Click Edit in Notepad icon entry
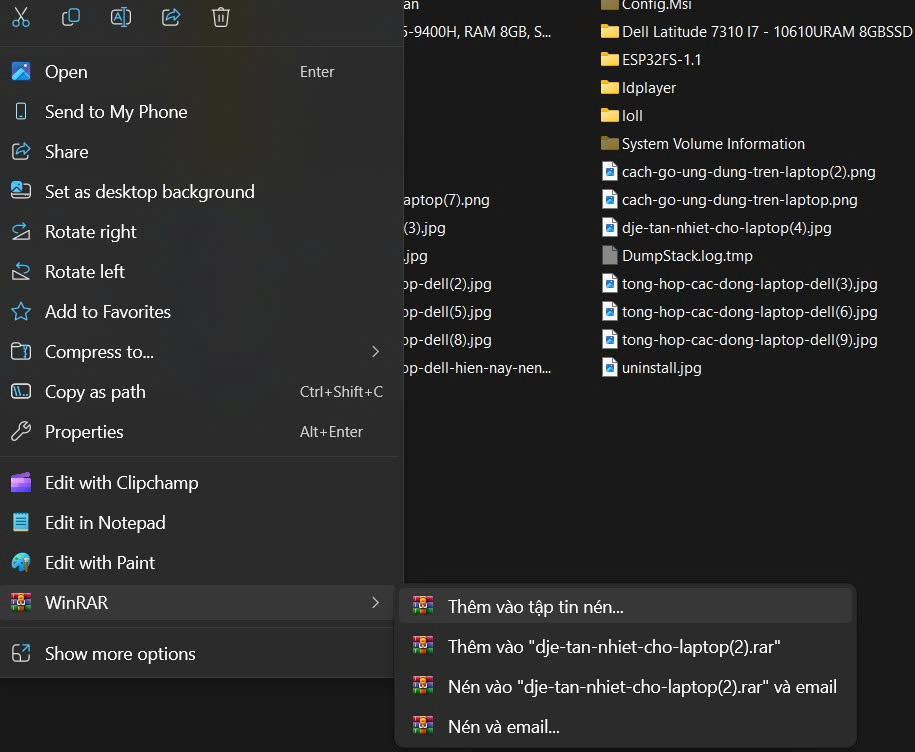Viewport: 915px width, 752px height. 21,523
